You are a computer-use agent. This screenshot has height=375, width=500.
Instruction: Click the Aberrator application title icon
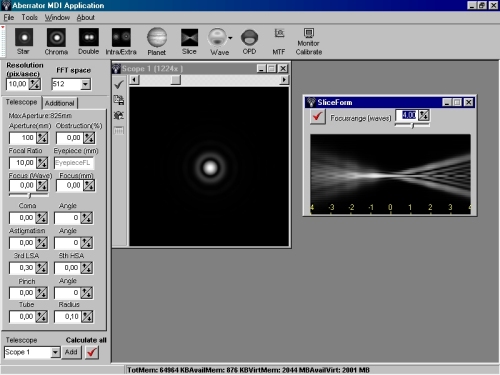tap(6, 5)
